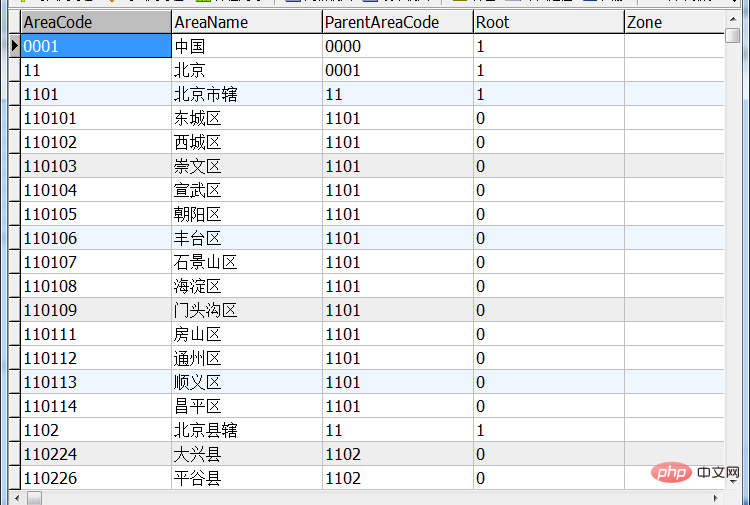
Task: Select the cell containing 110106
Action: [96, 238]
